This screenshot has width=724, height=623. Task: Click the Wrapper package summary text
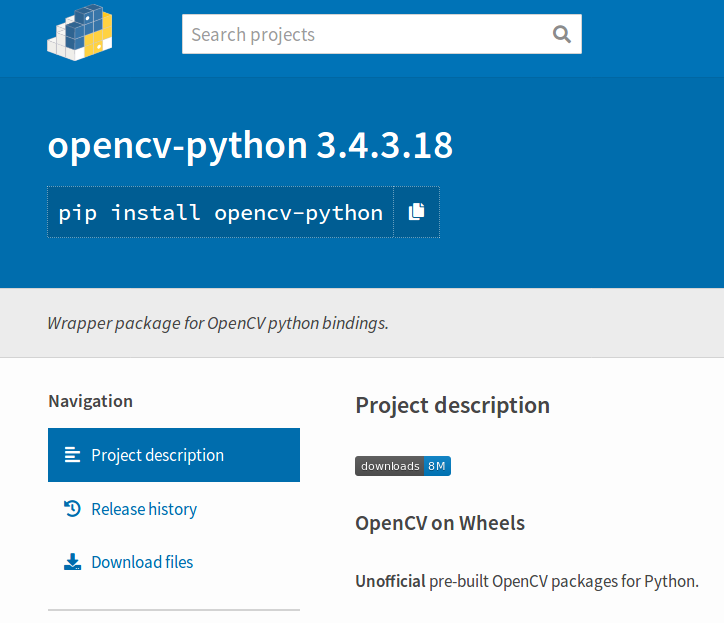coord(218,323)
